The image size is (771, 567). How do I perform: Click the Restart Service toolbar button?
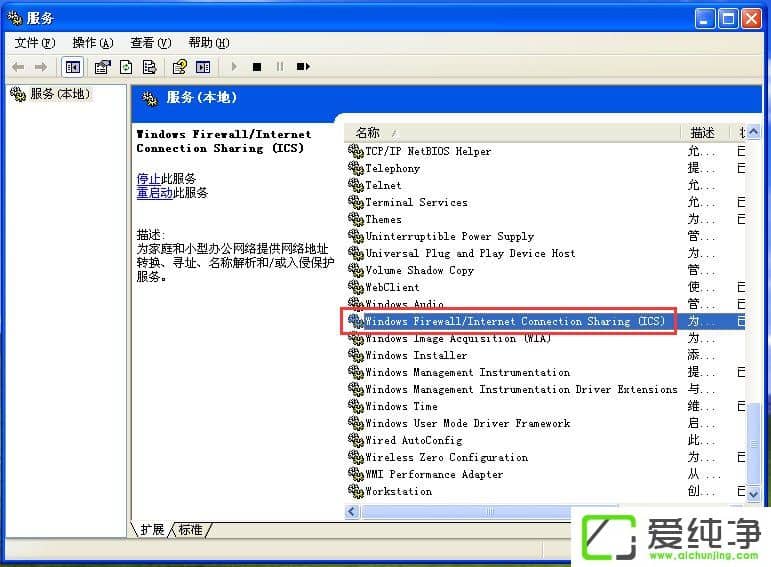click(303, 66)
